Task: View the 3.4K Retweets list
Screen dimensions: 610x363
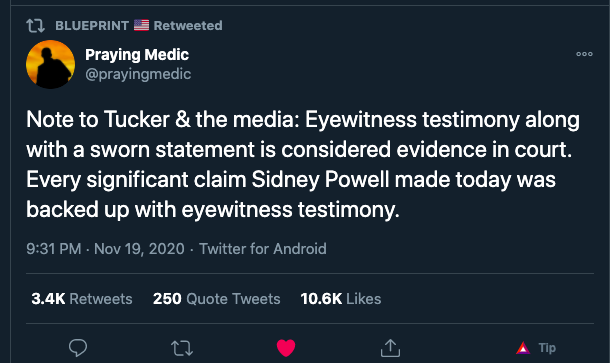Action: click(x=82, y=299)
